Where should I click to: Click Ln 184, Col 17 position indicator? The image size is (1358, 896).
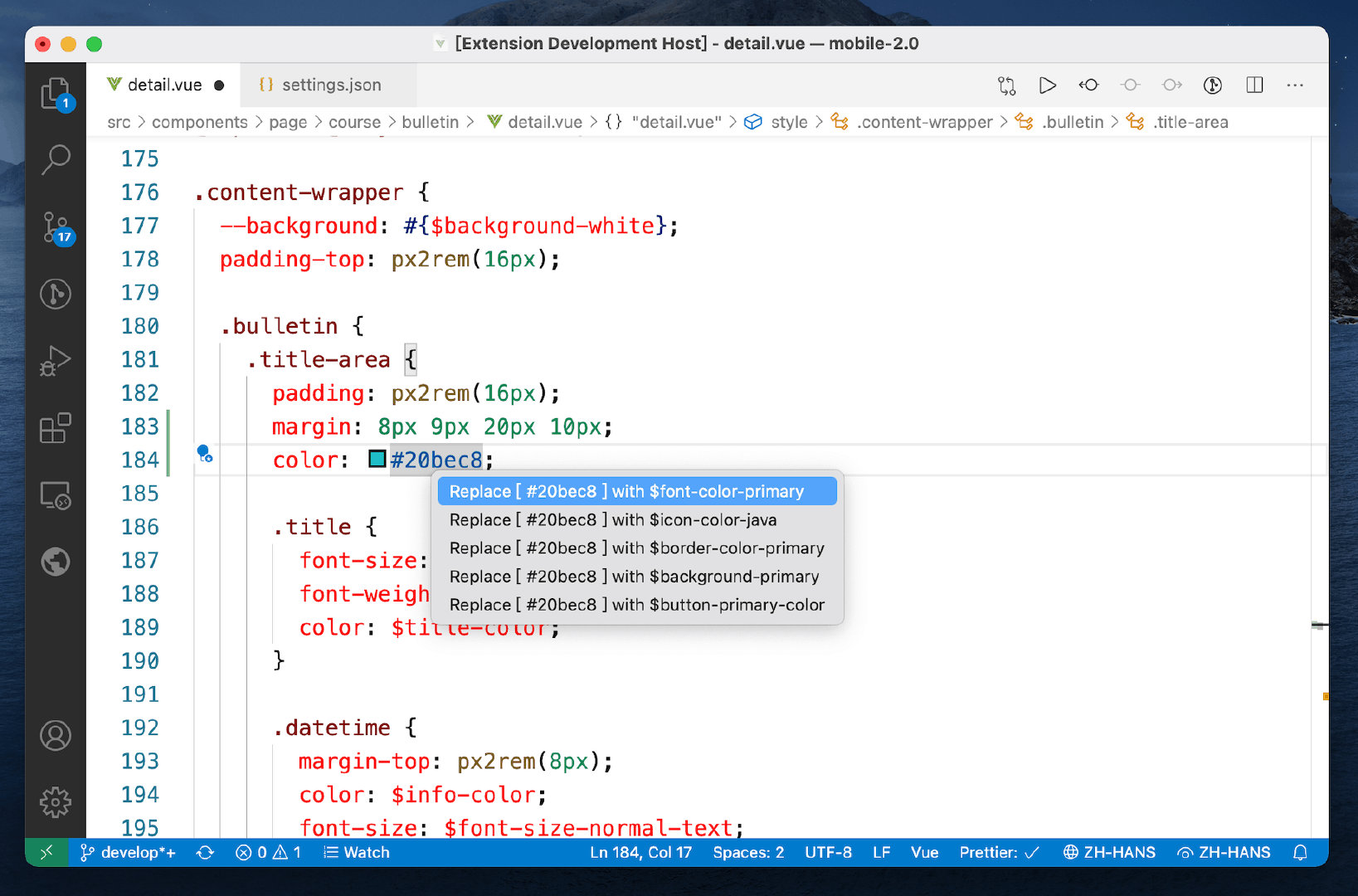point(640,852)
